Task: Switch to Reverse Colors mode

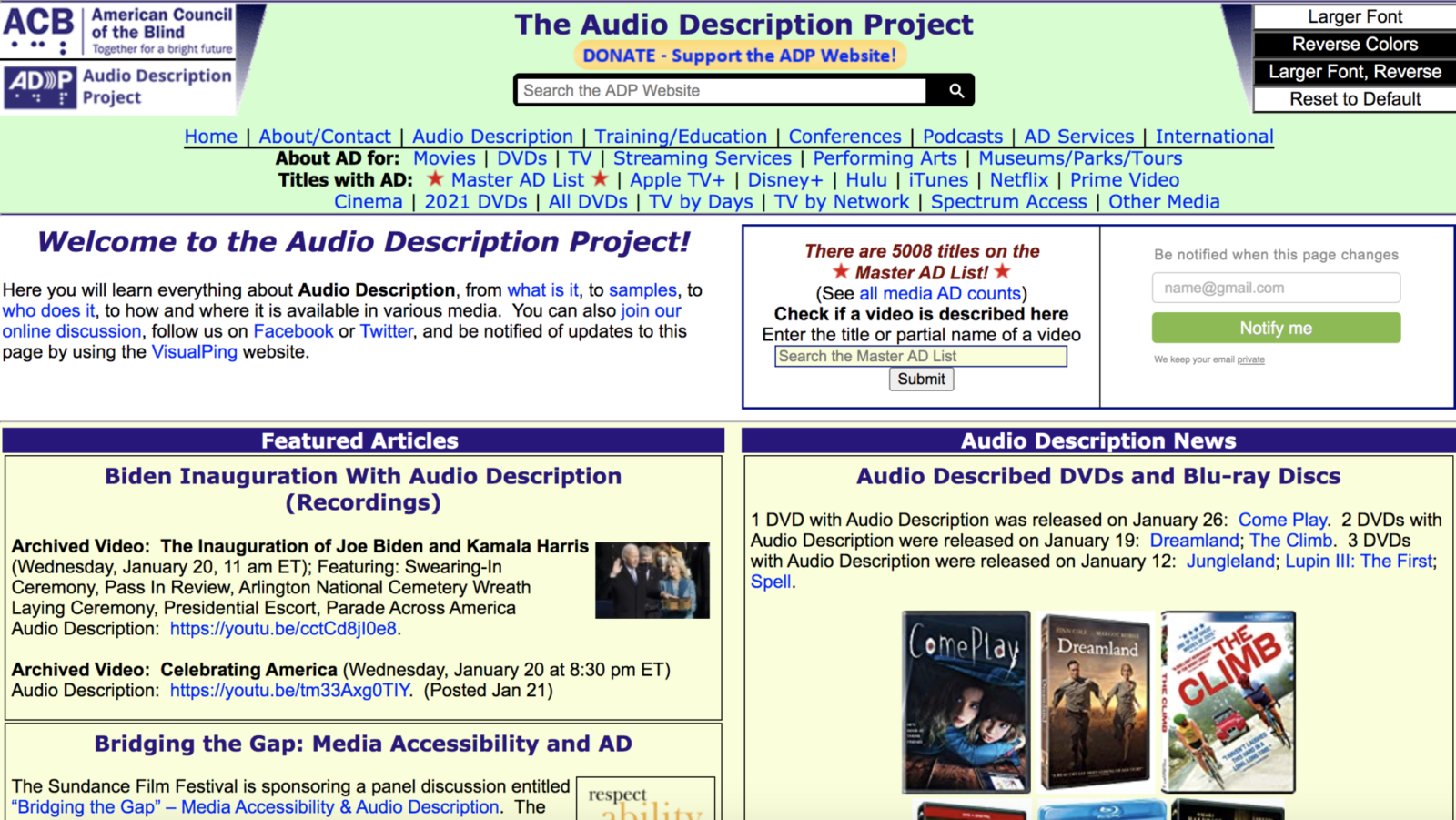Action: click(1355, 45)
